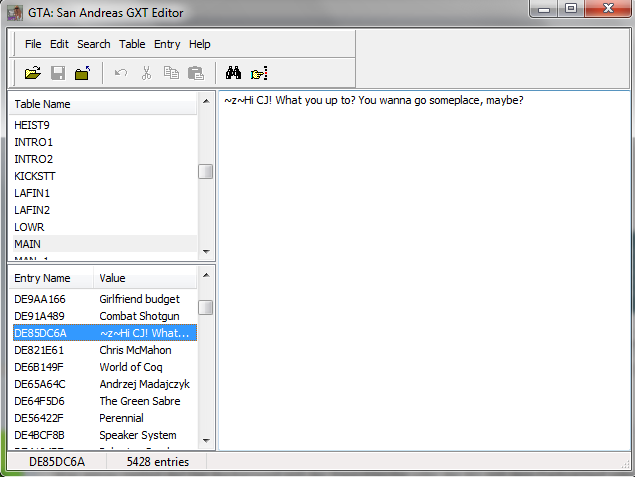This screenshot has height=477, width=635.
Task: Click the Copy pages icon
Action: [x=171, y=73]
